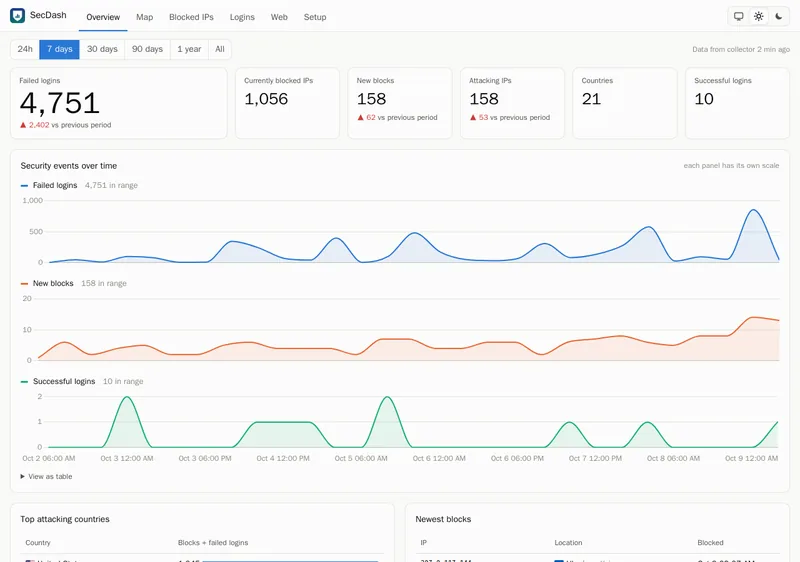The image size is (800, 562).
Task: Open the Map tab
Action: point(144,17)
